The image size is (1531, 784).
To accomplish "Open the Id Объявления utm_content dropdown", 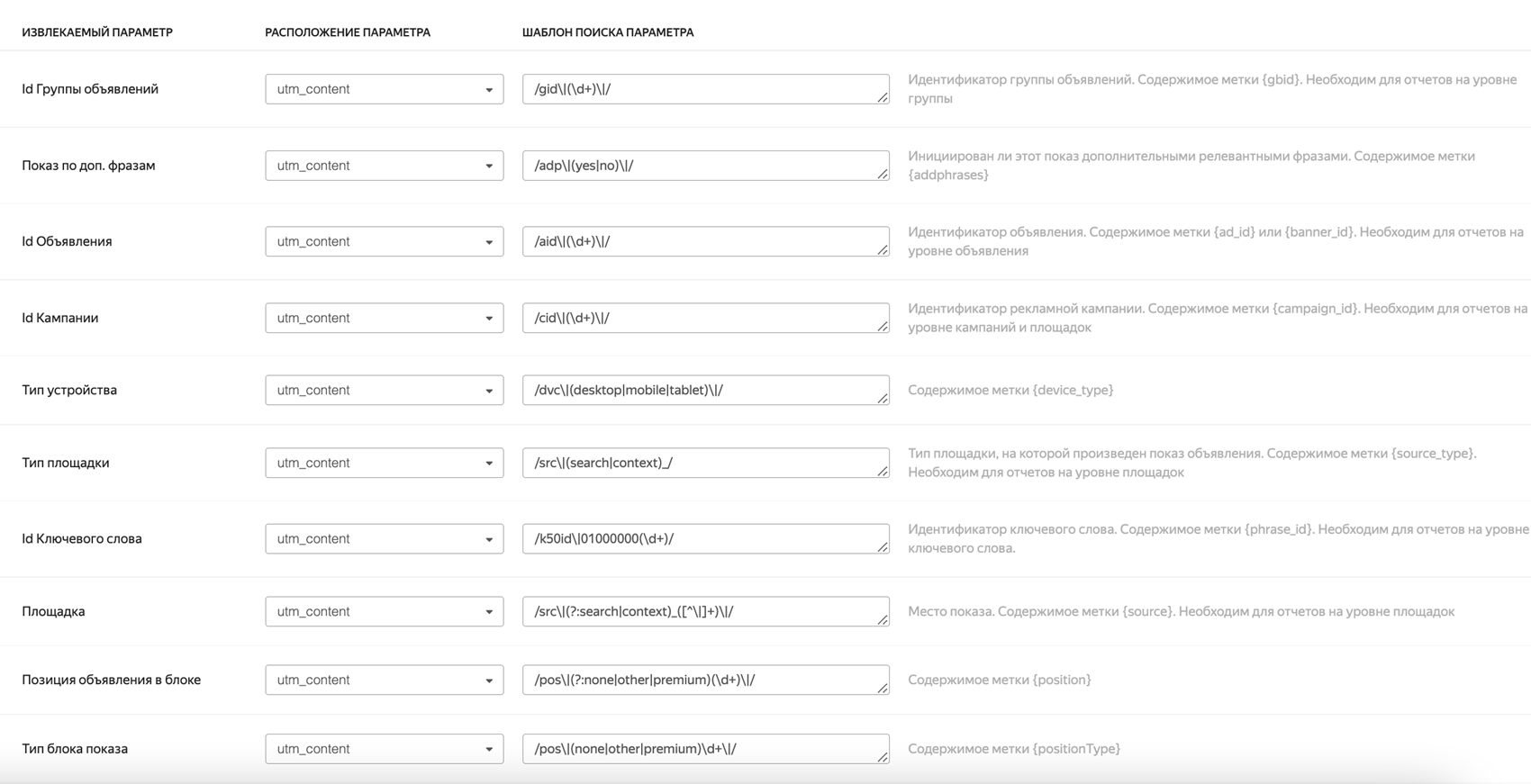I will 385,241.
